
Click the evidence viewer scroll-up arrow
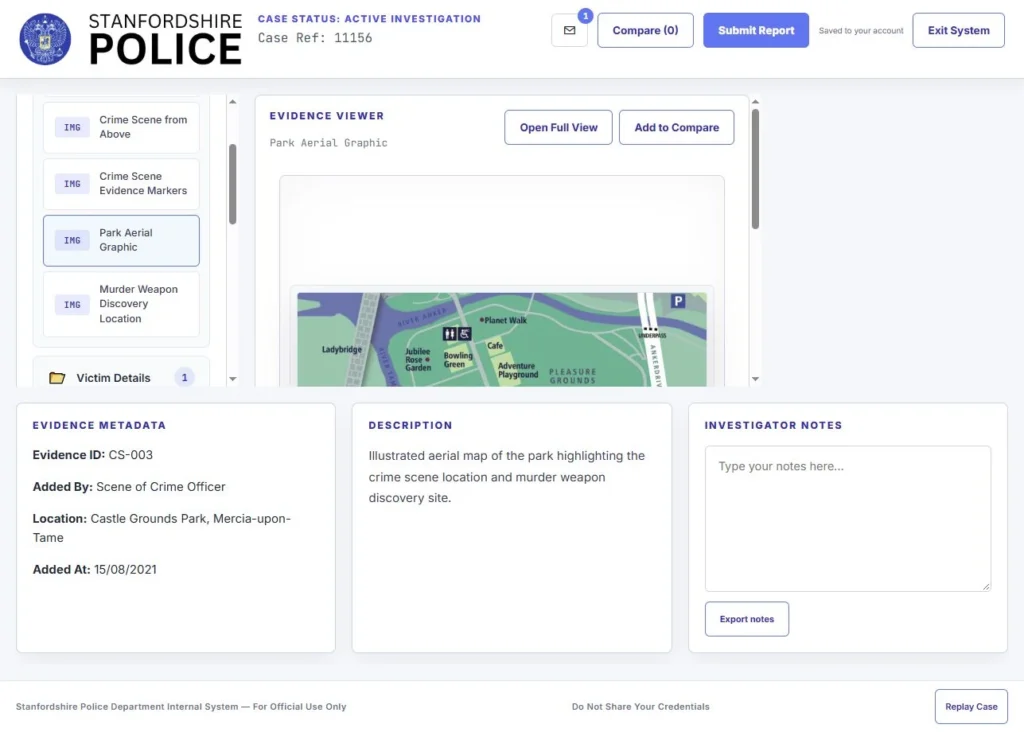[x=755, y=102]
